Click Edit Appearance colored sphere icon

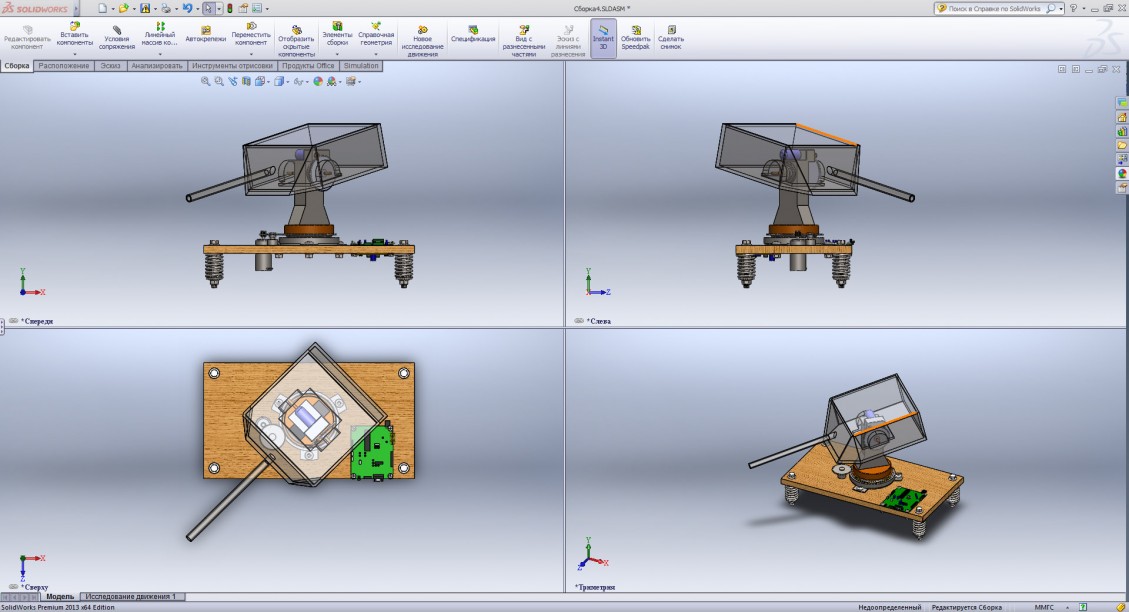[x=318, y=81]
